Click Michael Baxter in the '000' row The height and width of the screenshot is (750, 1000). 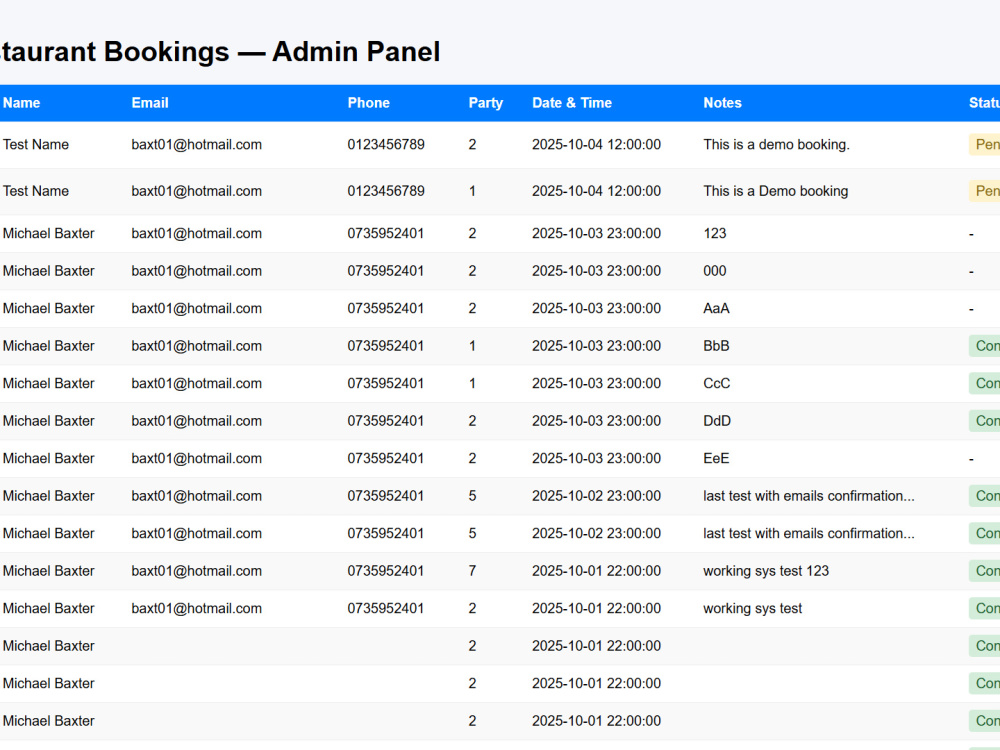(48, 271)
